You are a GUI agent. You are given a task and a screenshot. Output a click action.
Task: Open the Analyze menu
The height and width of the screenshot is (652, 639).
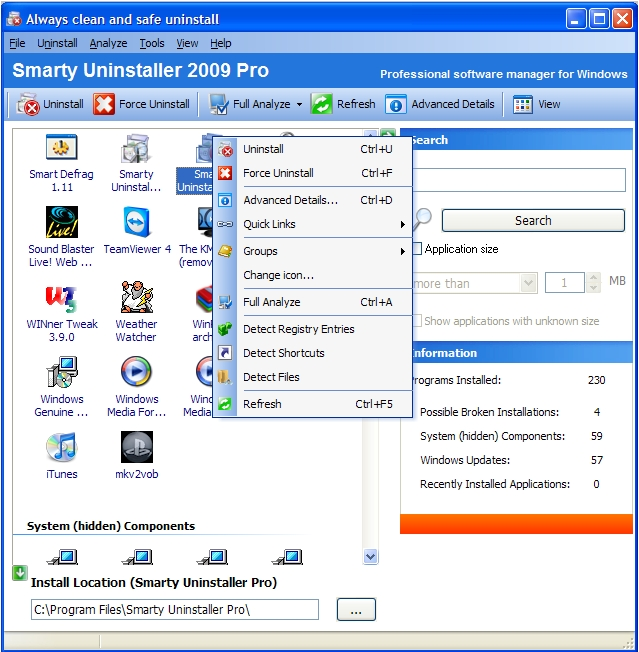click(x=108, y=43)
